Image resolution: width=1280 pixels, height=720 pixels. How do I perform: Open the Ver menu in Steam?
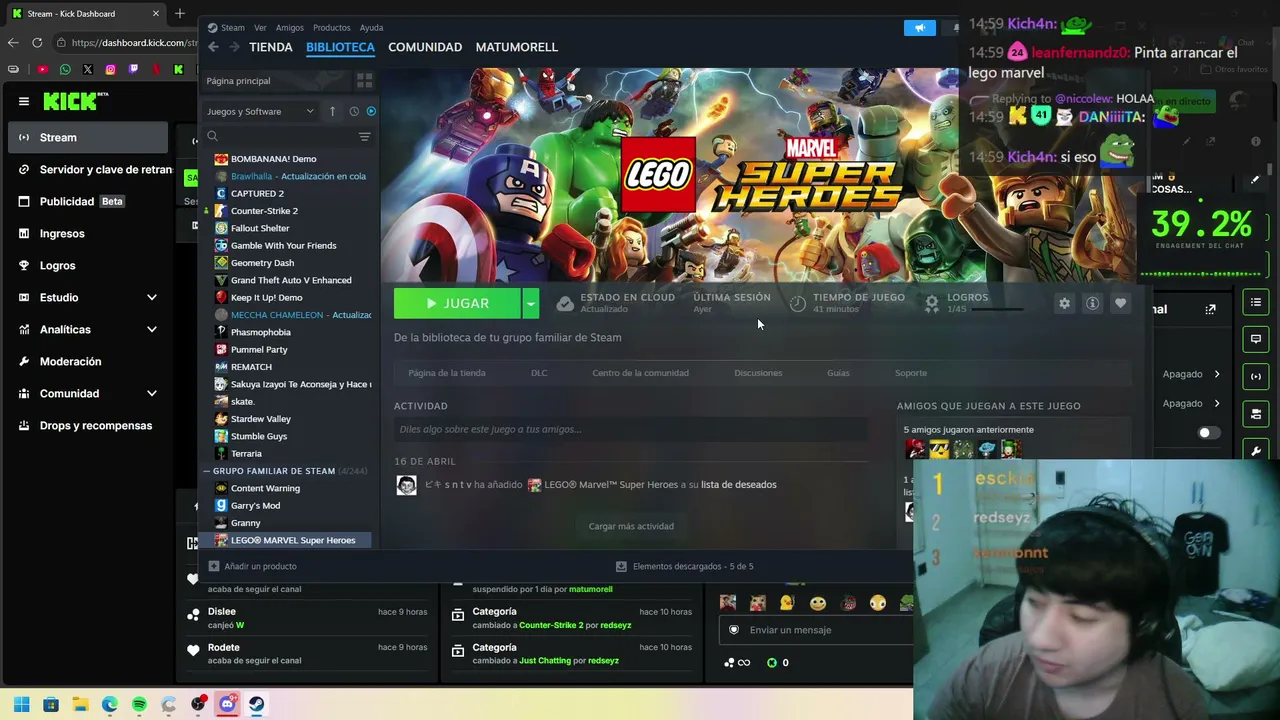click(x=260, y=27)
